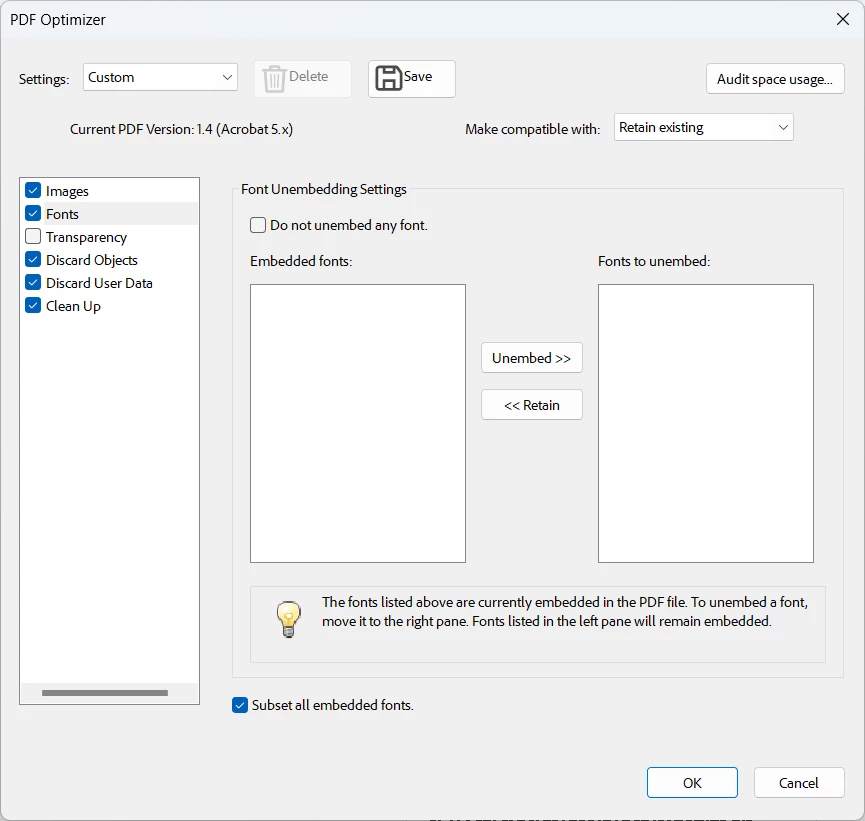Screen dimensions: 865x821
Task: Toggle Subset all embedded fonts
Action: pos(240,705)
